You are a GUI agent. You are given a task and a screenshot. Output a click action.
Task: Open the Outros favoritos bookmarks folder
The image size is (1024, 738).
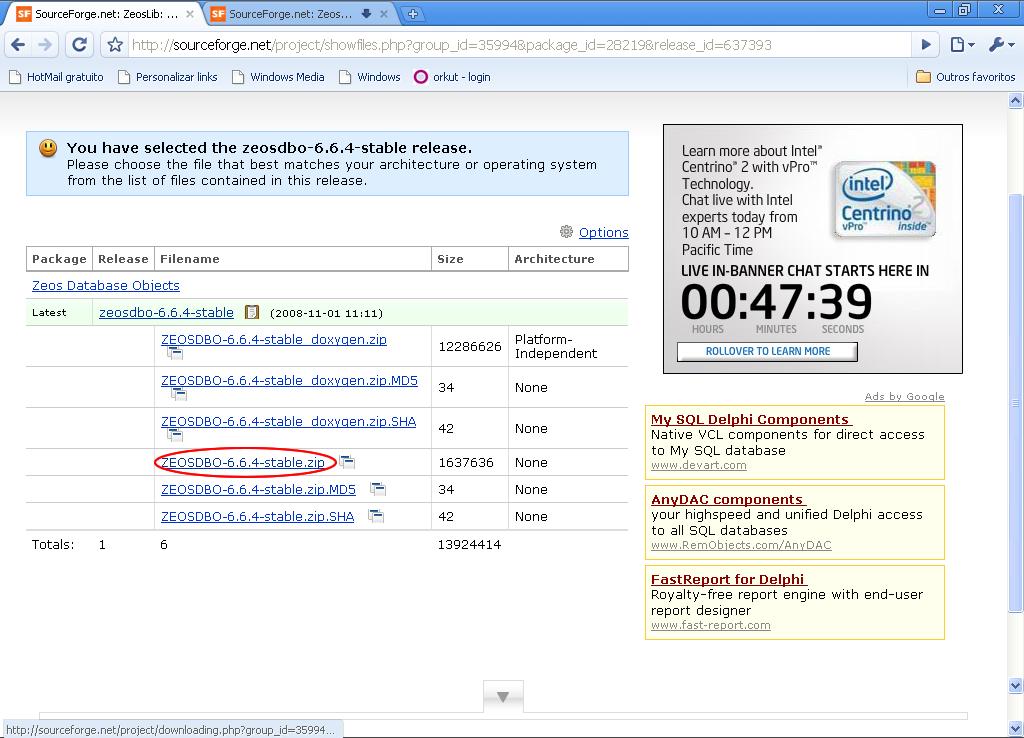965,77
